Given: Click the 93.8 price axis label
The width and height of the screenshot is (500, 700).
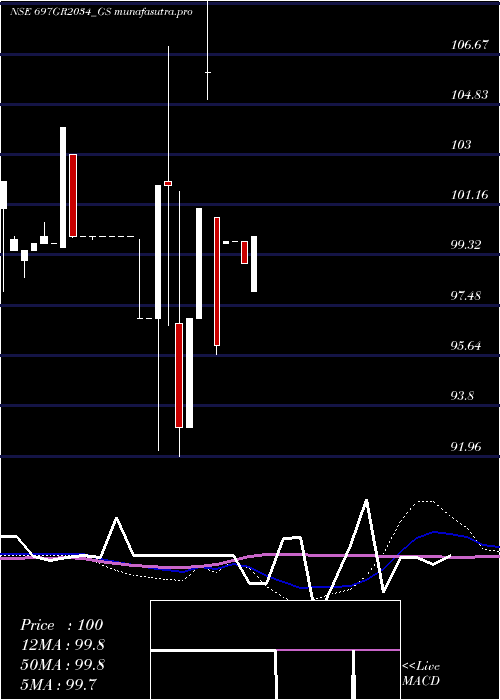Looking at the screenshot, I should point(462,396).
